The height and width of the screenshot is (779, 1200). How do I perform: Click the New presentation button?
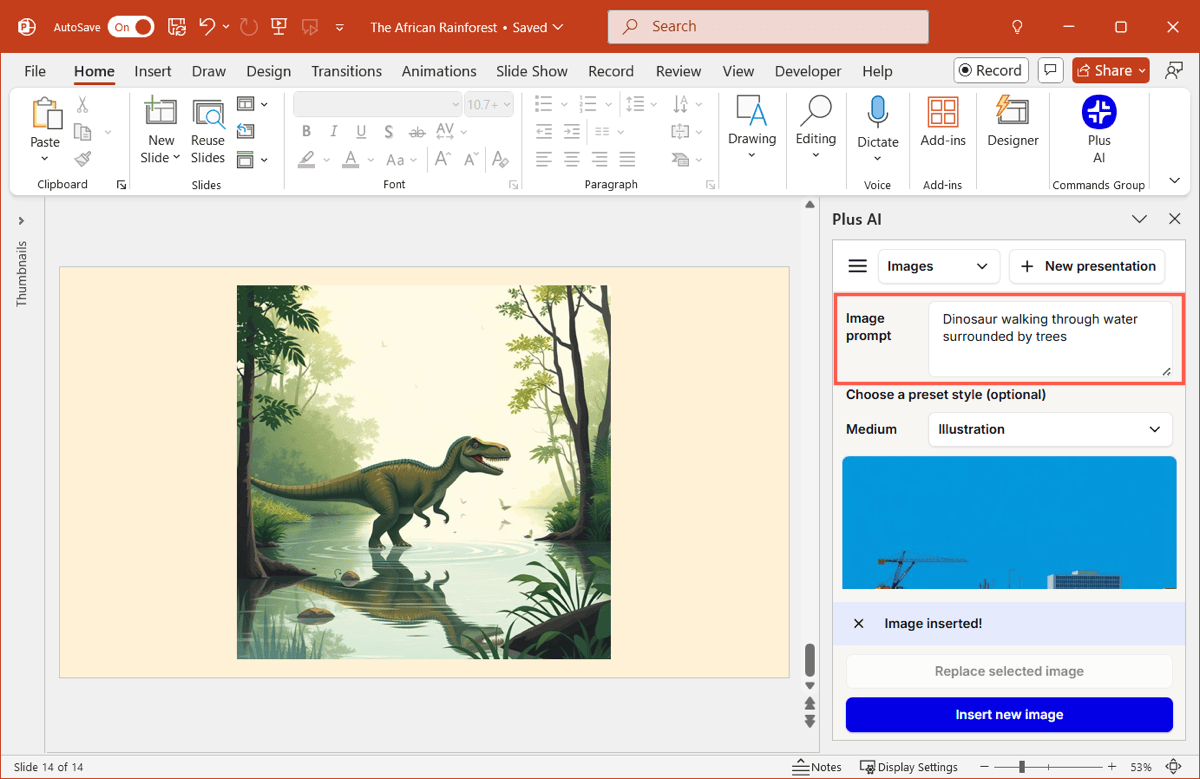coord(1087,266)
